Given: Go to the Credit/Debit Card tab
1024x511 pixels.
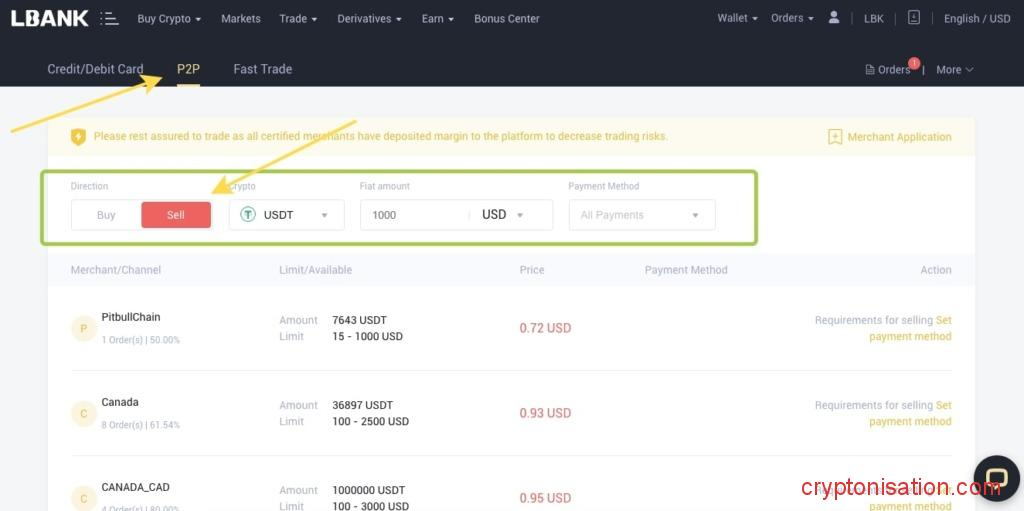Looking at the screenshot, I should click(95, 69).
